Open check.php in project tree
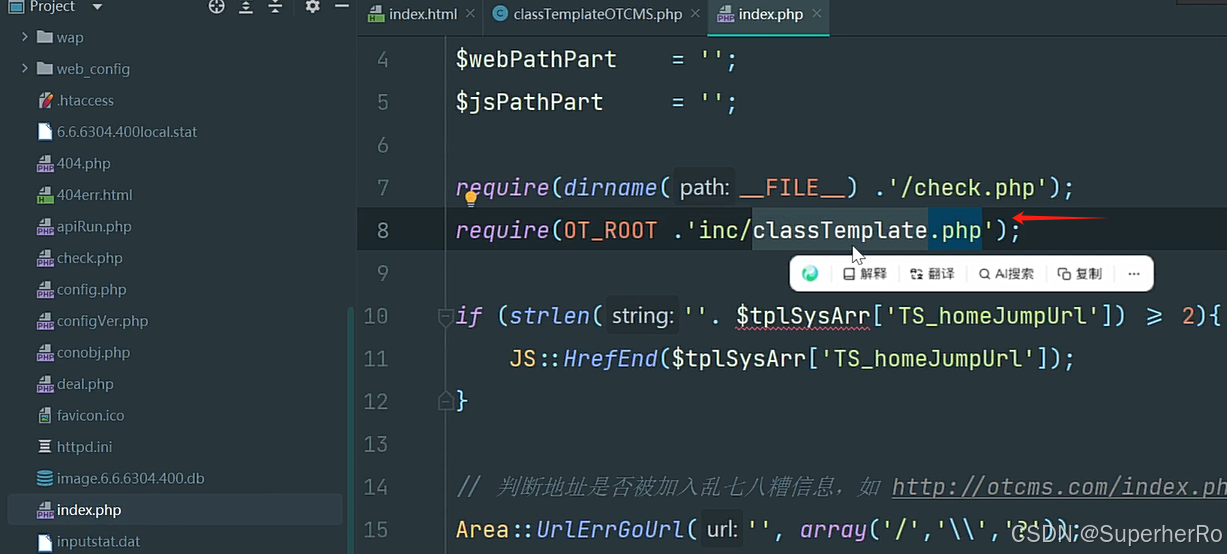Viewport: 1227px width, 554px height. 90,257
